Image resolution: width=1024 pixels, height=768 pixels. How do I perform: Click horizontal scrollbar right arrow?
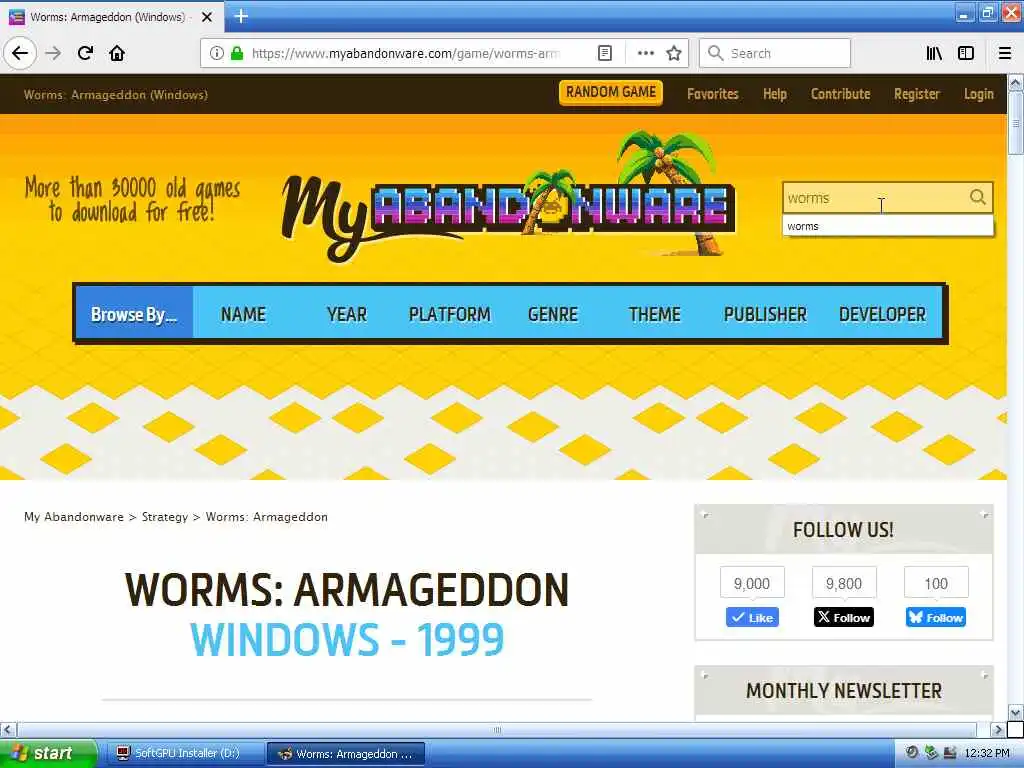pyautogui.click(x=997, y=729)
